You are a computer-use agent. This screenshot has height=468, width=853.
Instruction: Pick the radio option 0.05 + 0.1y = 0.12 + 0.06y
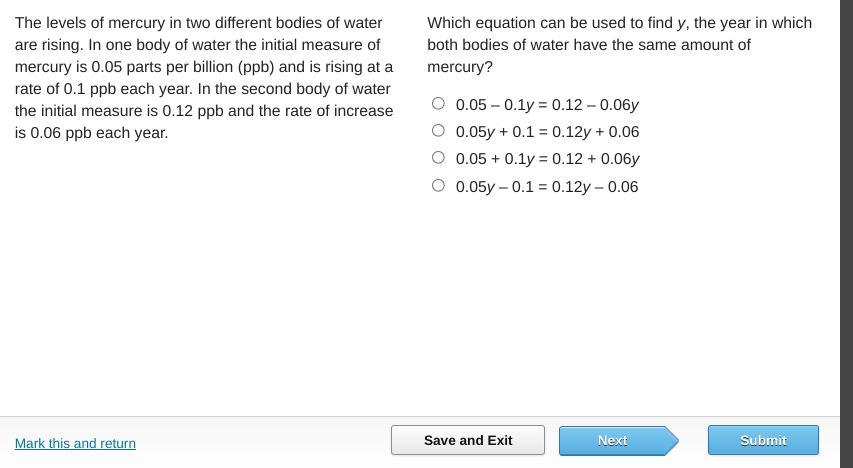coord(438,157)
